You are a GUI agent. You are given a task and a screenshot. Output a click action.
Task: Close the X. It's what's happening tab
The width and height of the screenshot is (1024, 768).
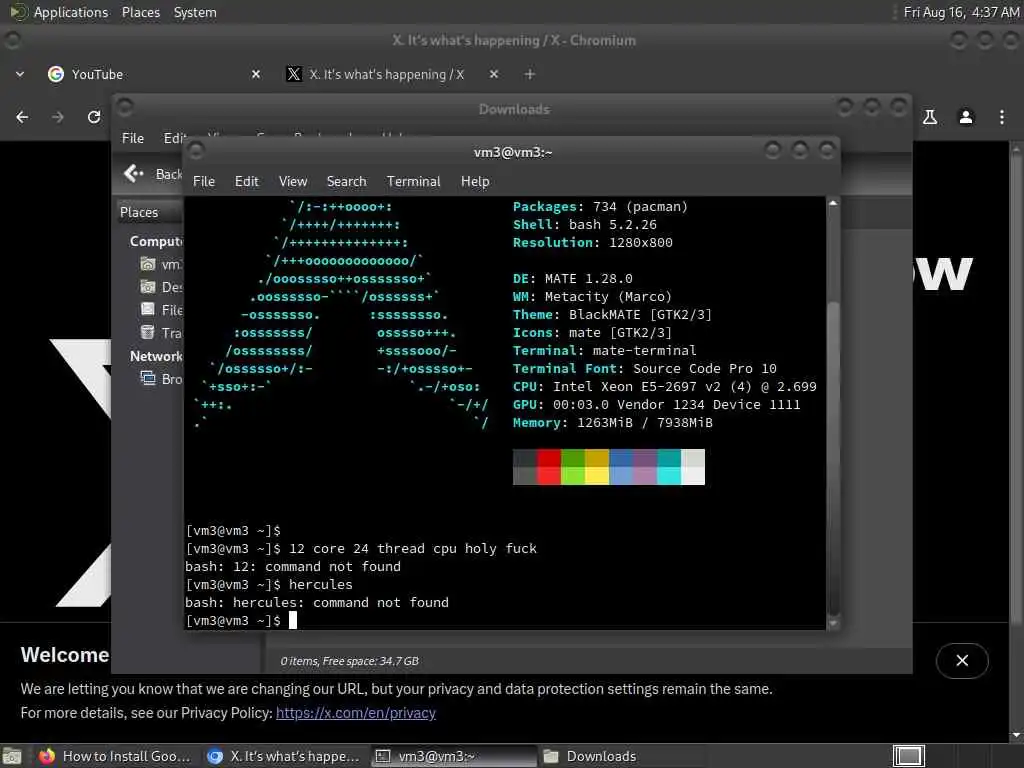pos(494,74)
